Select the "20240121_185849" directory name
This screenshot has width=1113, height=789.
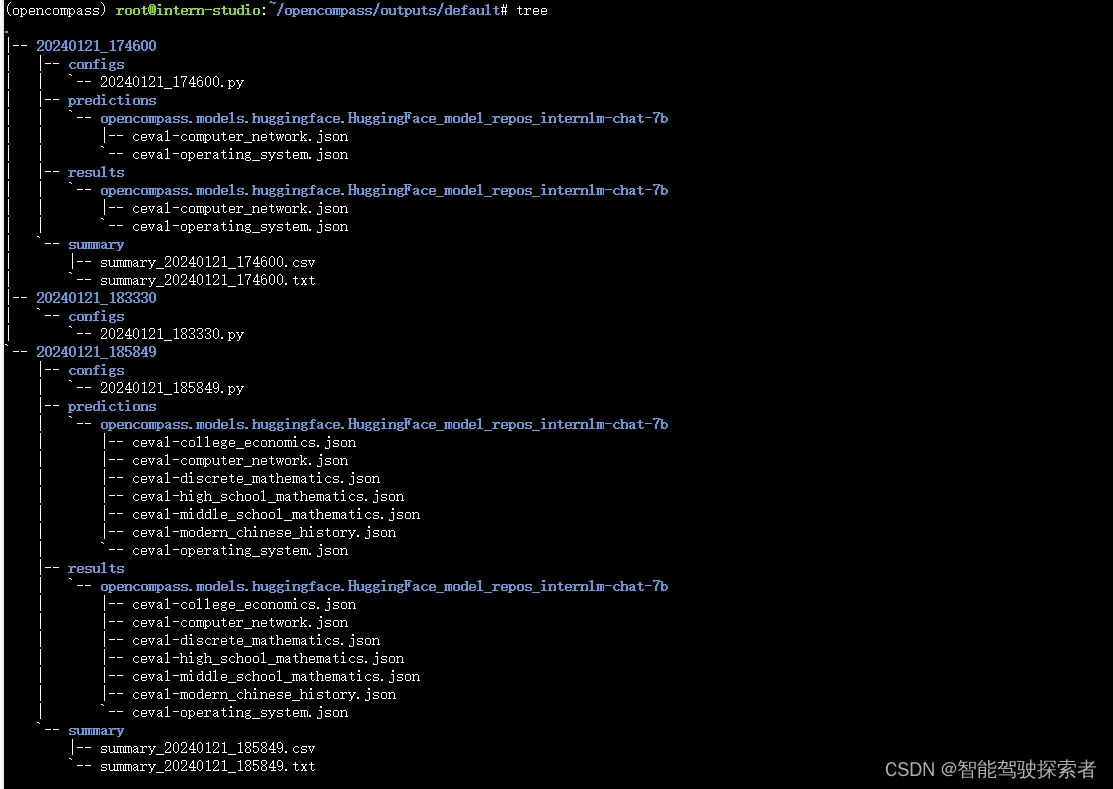coord(97,352)
